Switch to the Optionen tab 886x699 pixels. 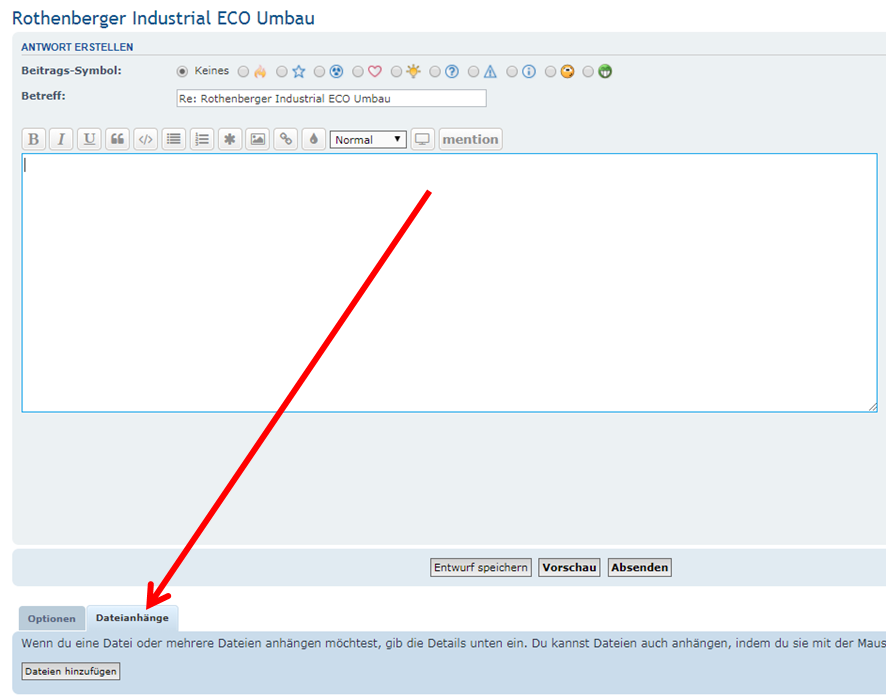tap(52, 619)
